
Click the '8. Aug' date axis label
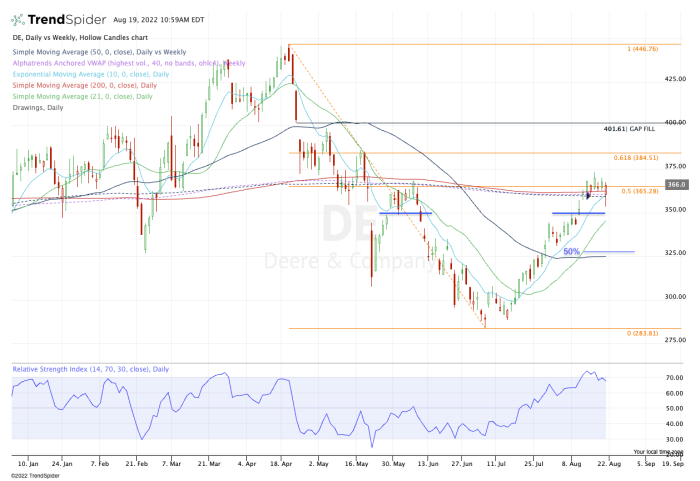571,464
